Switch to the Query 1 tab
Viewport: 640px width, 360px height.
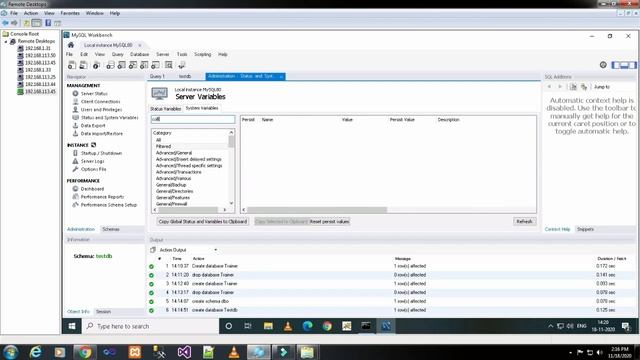(x=157, y=76)
